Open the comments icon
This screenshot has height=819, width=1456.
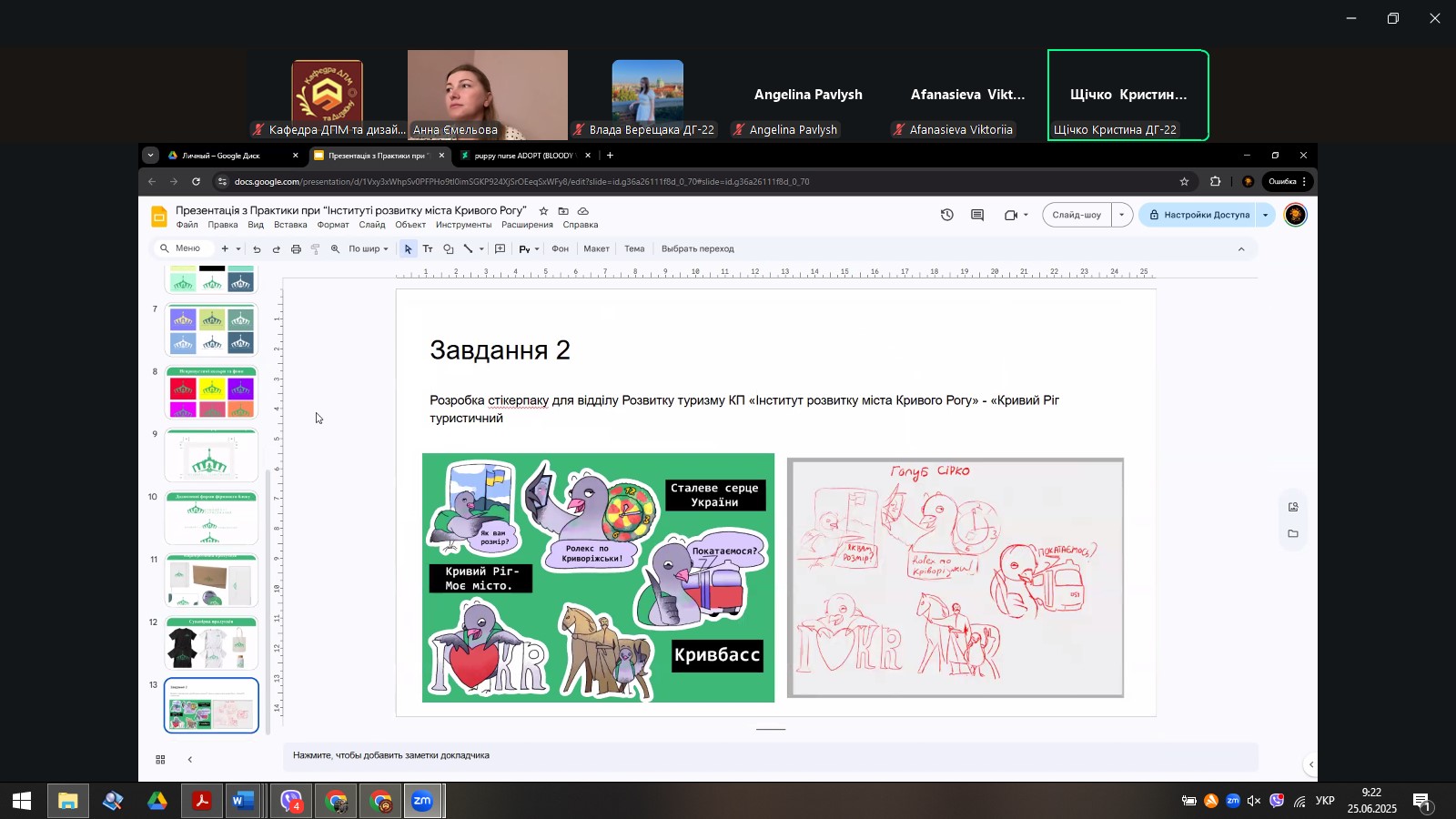[x=977, y=216]
